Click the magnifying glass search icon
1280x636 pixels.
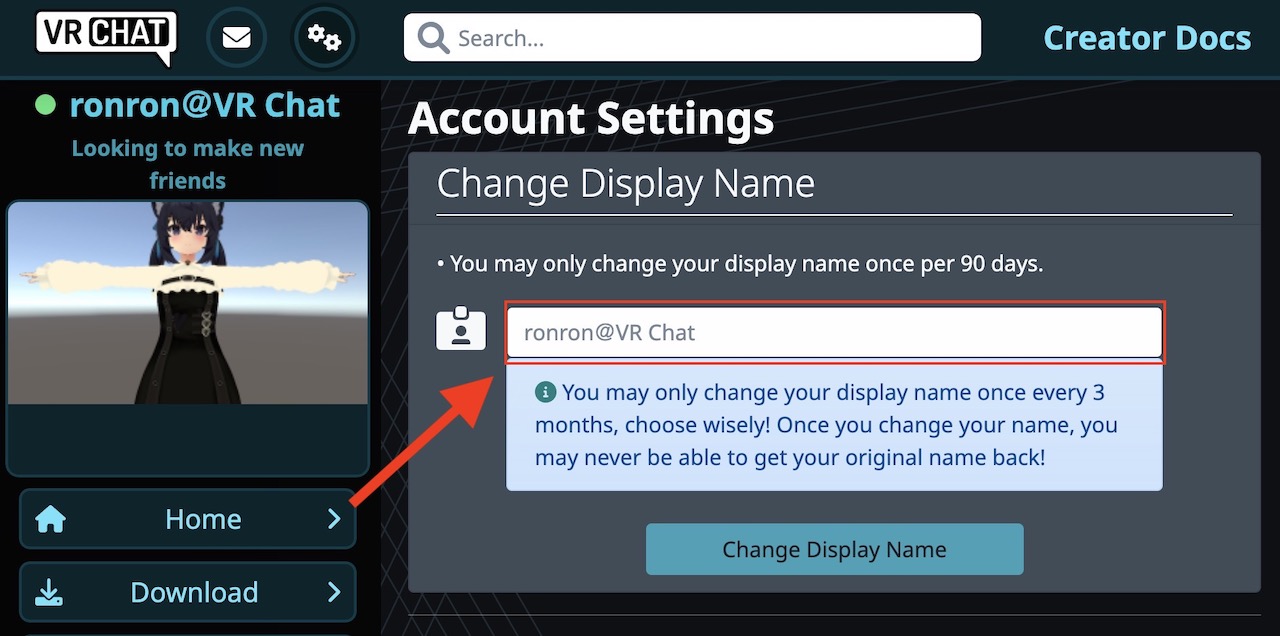click(x=434, y=38)
